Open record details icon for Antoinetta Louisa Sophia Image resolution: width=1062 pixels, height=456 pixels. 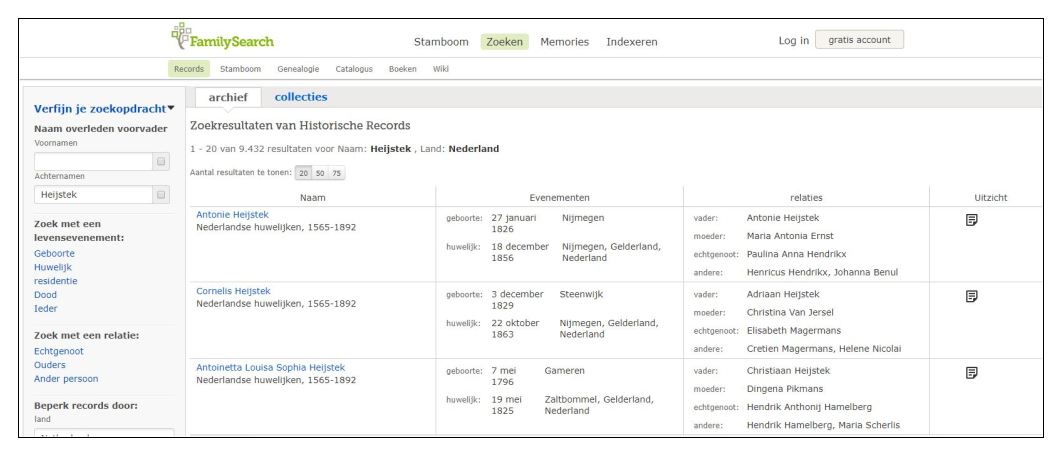click(970, 373)
